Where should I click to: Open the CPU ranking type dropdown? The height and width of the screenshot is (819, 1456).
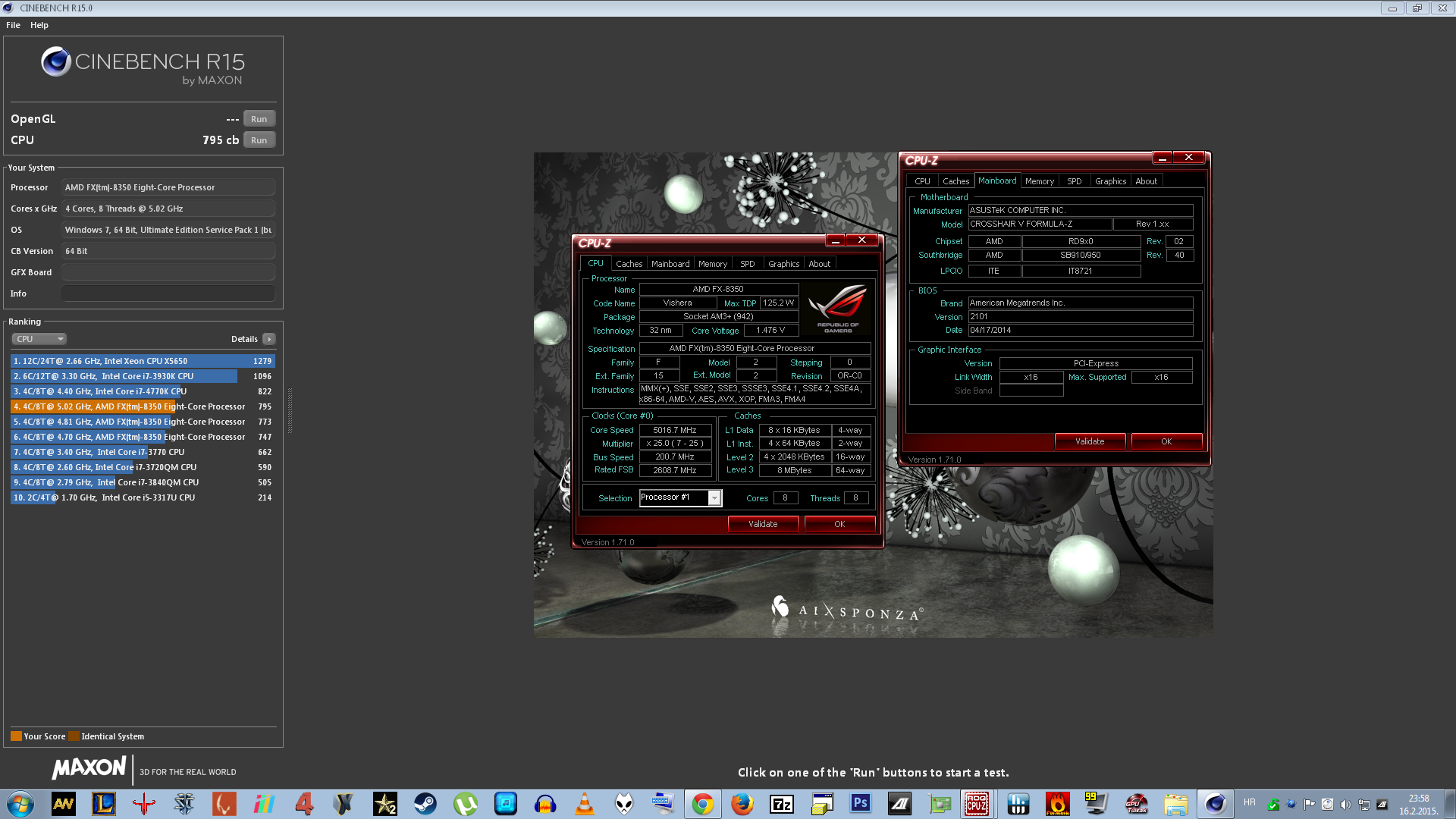tap(39, 339)
